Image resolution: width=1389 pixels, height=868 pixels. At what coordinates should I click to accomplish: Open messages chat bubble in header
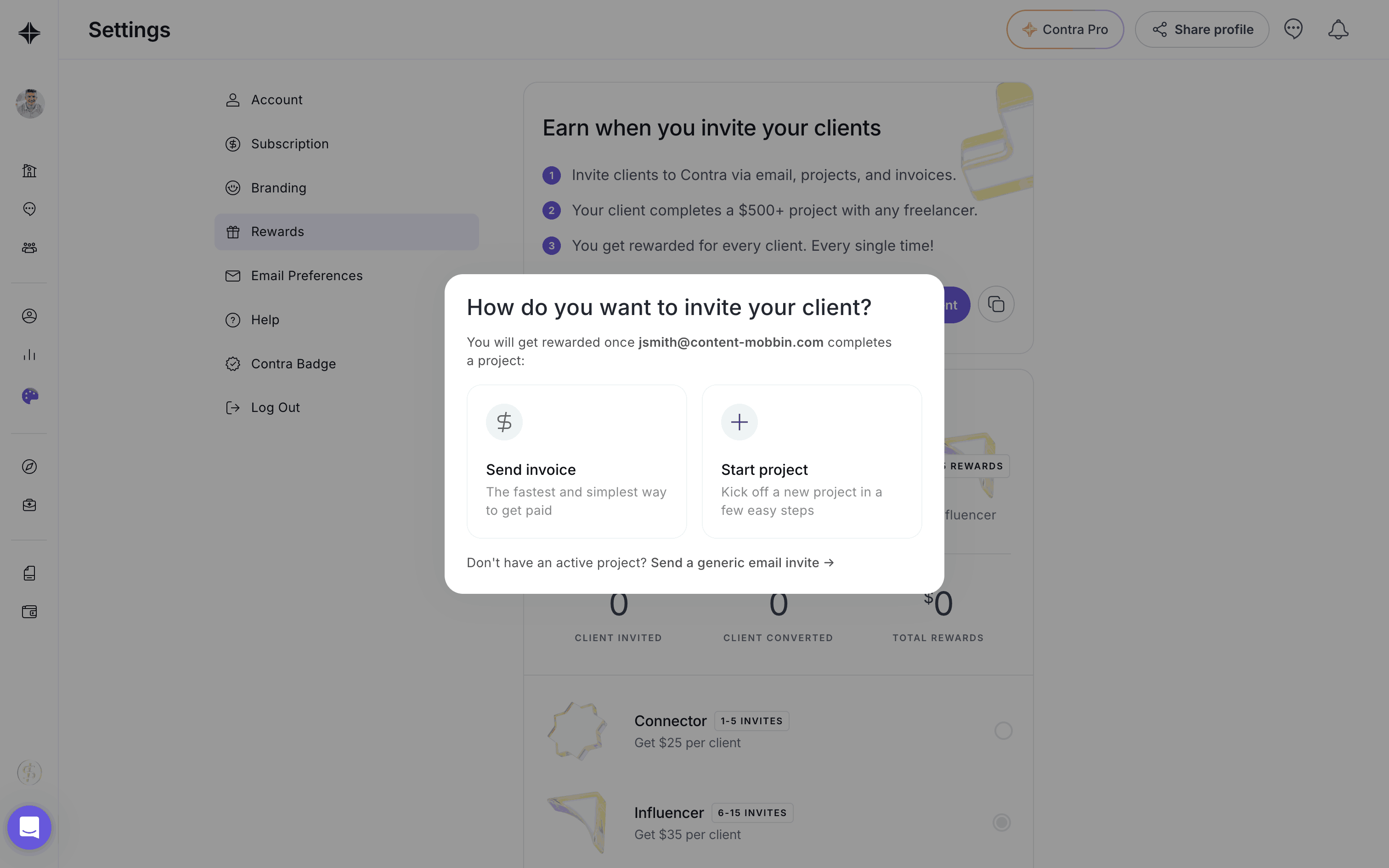click(x=1293, y=29)
